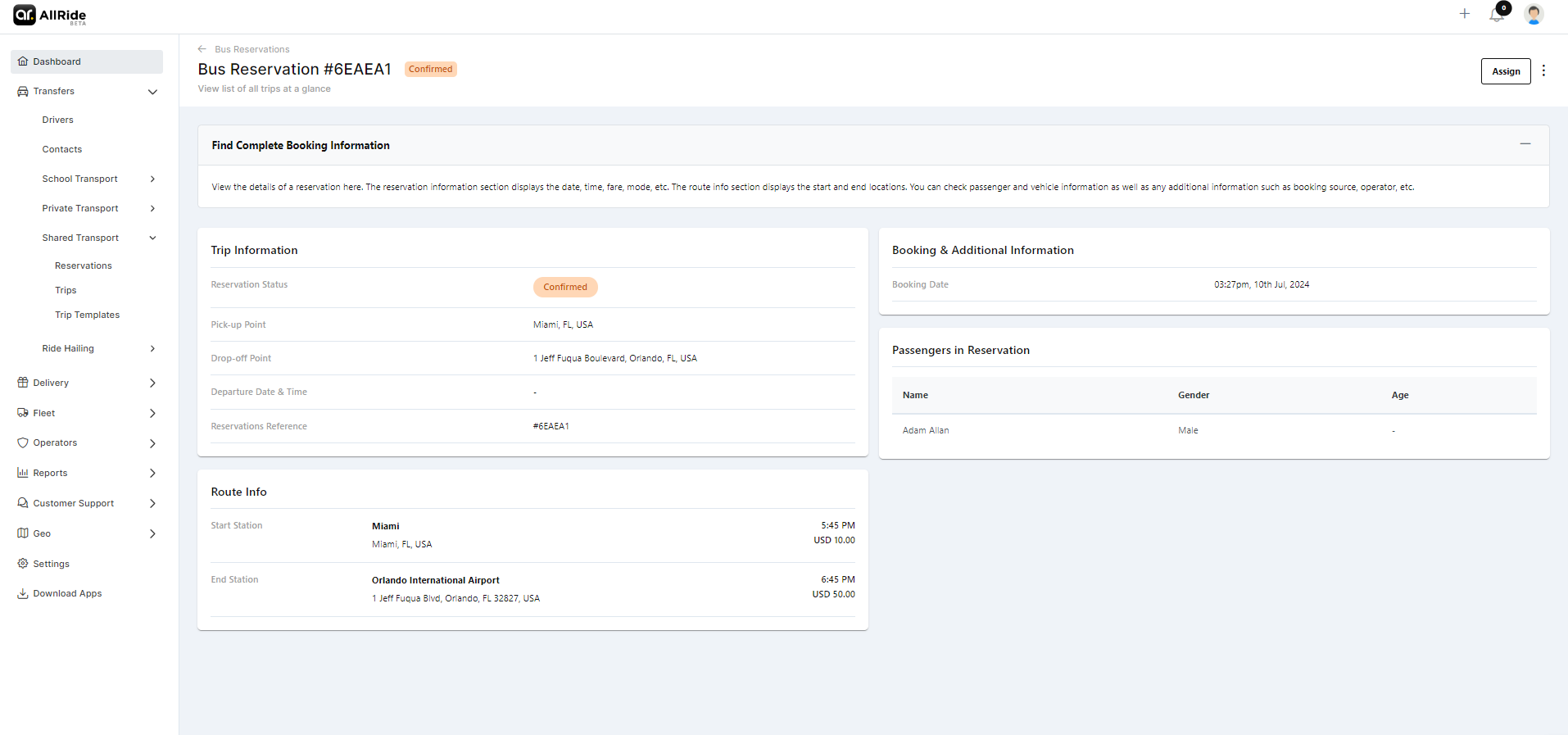Expand the School Transport submenu
The height and width of the screenshot is (735, 1568).
tap(152, 179)
